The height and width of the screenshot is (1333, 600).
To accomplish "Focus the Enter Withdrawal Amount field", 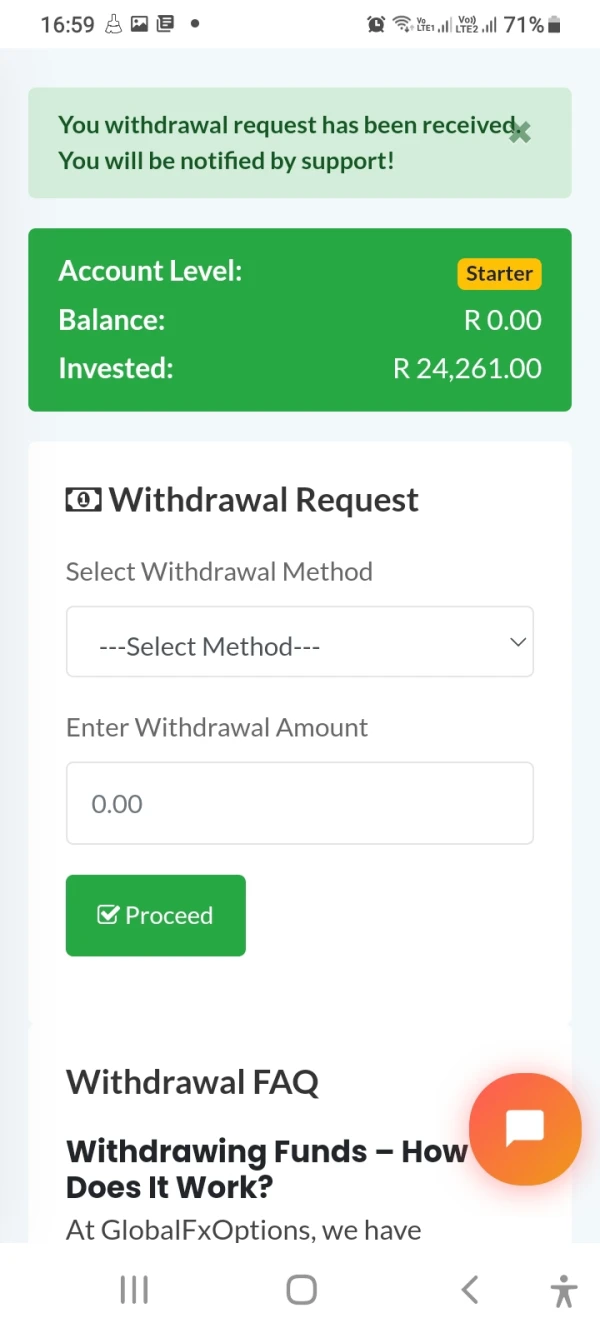I will tap(299, 803).
